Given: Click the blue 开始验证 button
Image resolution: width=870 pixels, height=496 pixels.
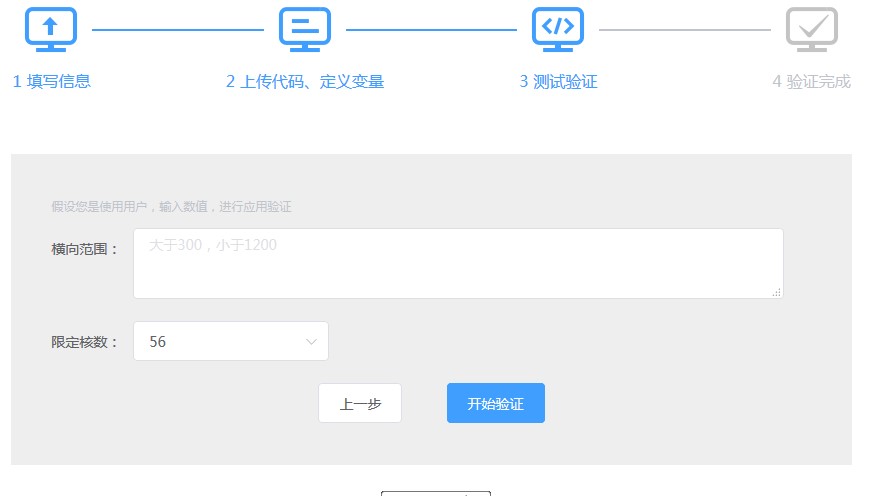Looking at the screenshot, I should tap(495, 404).
